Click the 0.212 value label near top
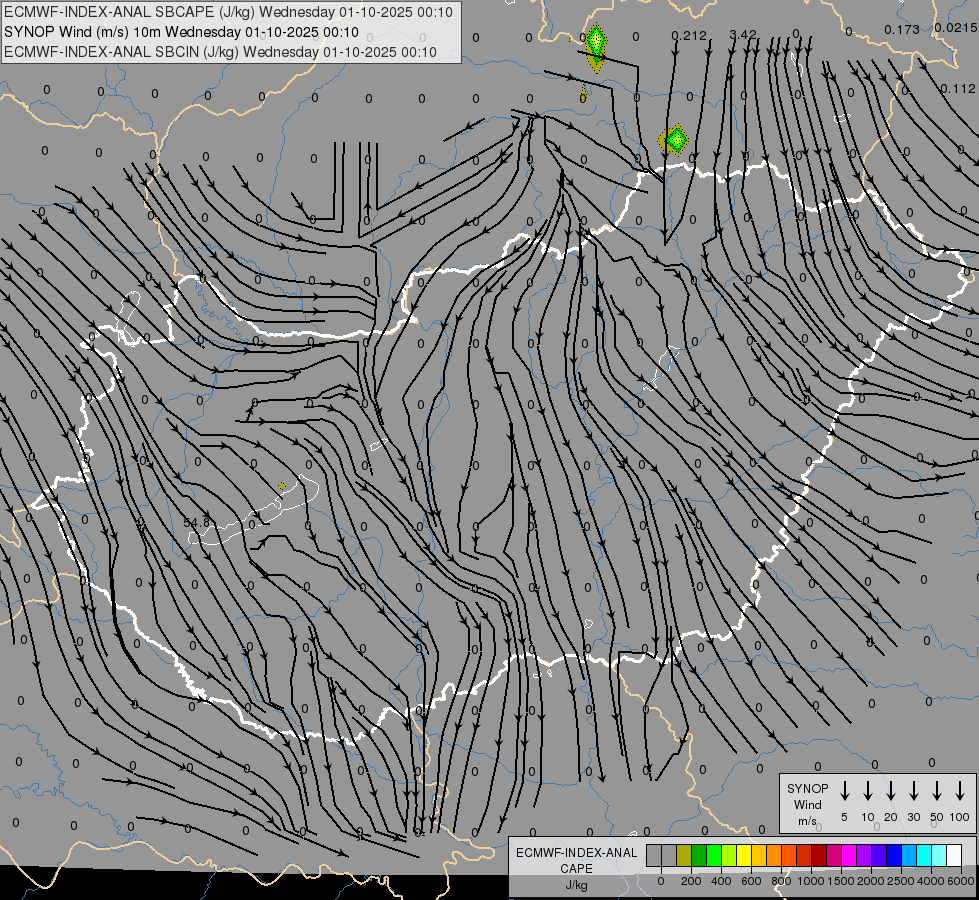979x900 pixels. pyautogui.click(x=688, y=36)
